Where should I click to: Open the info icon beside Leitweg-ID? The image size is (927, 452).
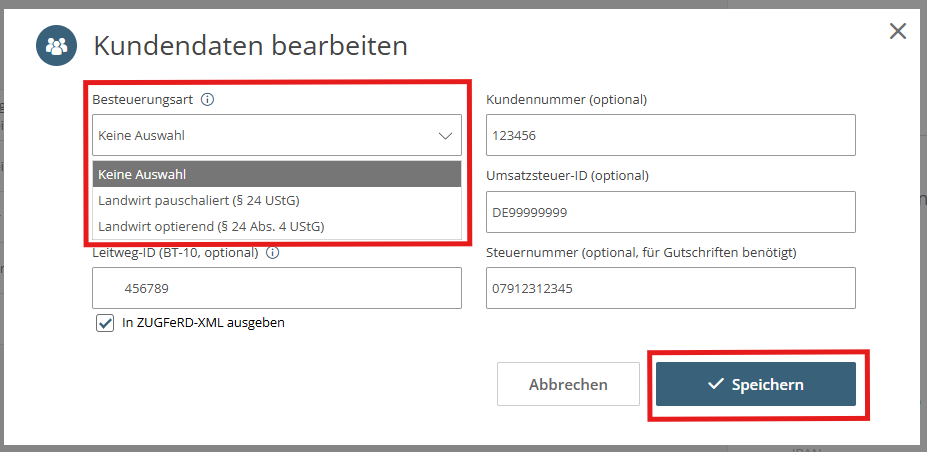click(272, 253)
